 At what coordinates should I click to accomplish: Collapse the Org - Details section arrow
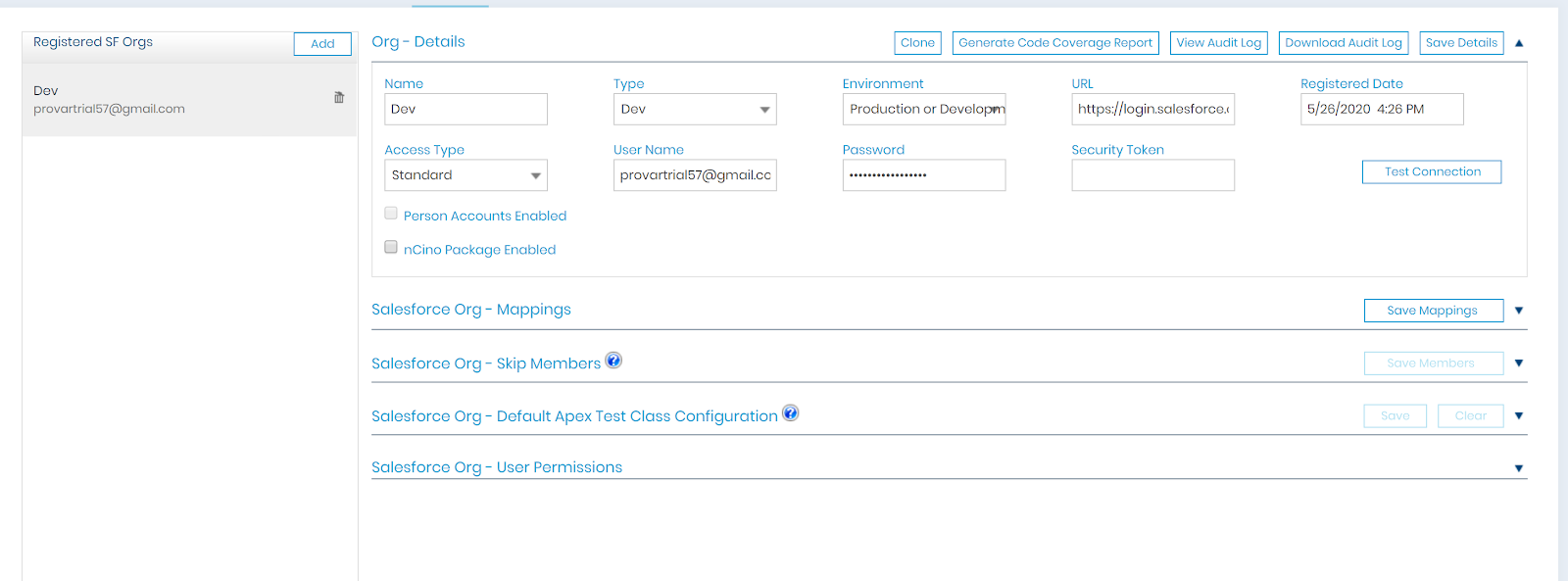click(1519, 43)
